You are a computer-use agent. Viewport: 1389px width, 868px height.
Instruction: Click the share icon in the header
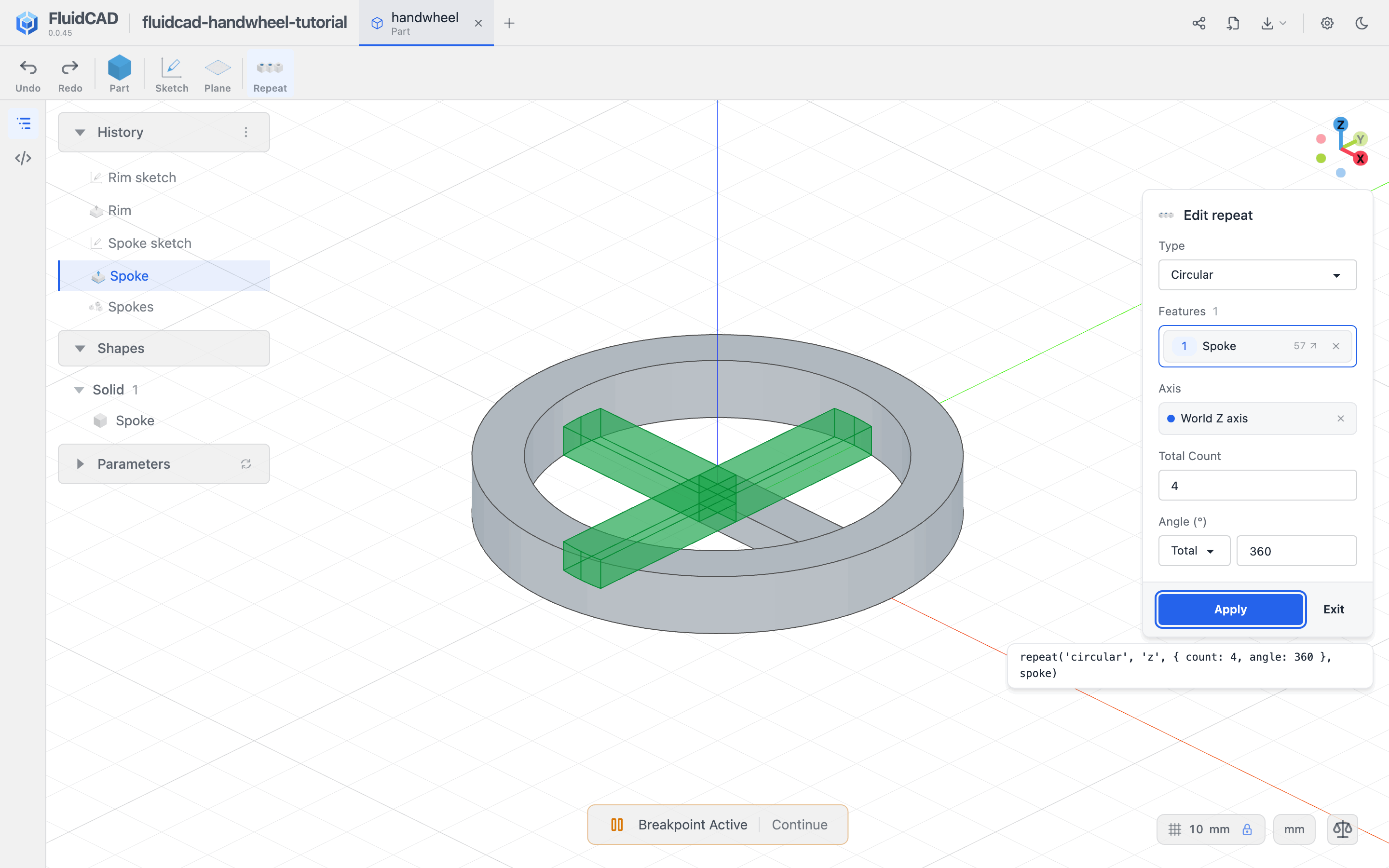click(x=1198, y=23)
